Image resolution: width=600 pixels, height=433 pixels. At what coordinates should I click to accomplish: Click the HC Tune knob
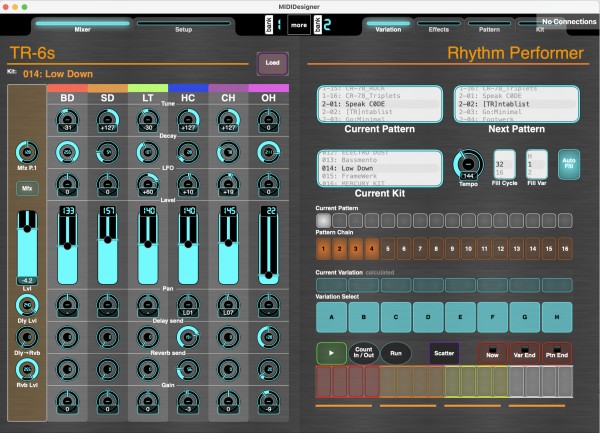point(188,120)
